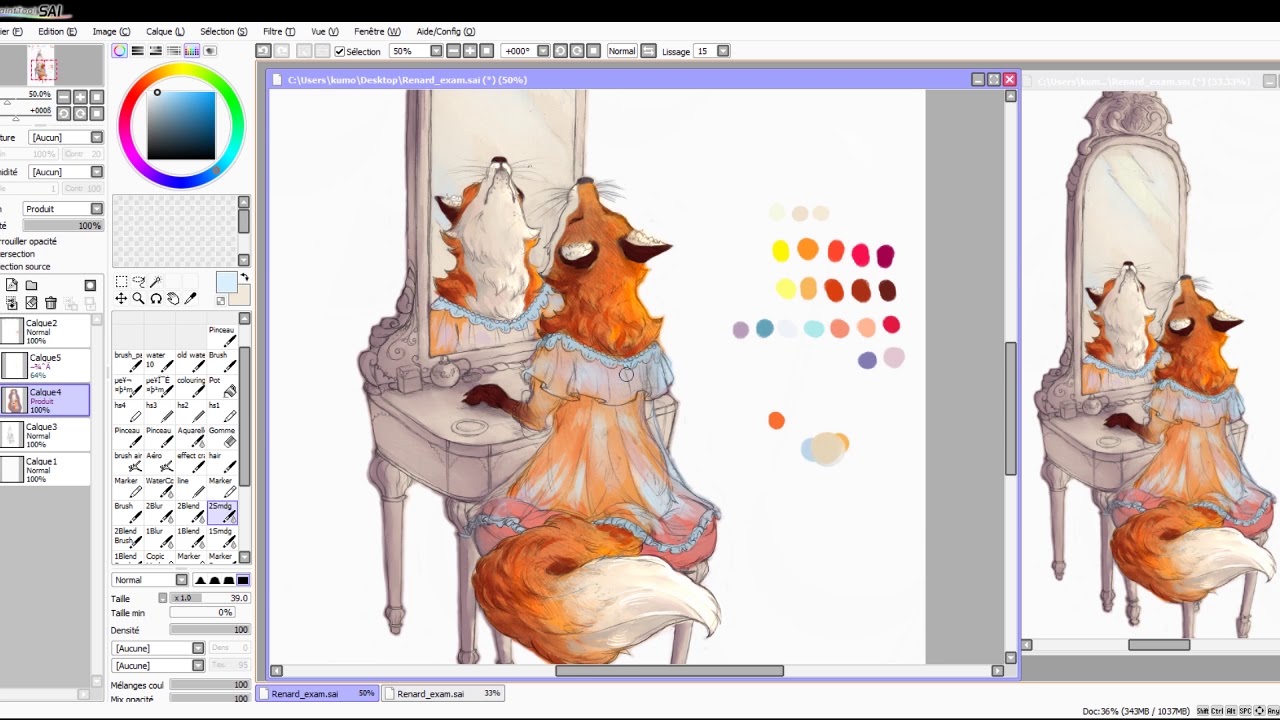Select the Calque1 layer
This screenshot has height=720, width=1280.
[45, 470]
